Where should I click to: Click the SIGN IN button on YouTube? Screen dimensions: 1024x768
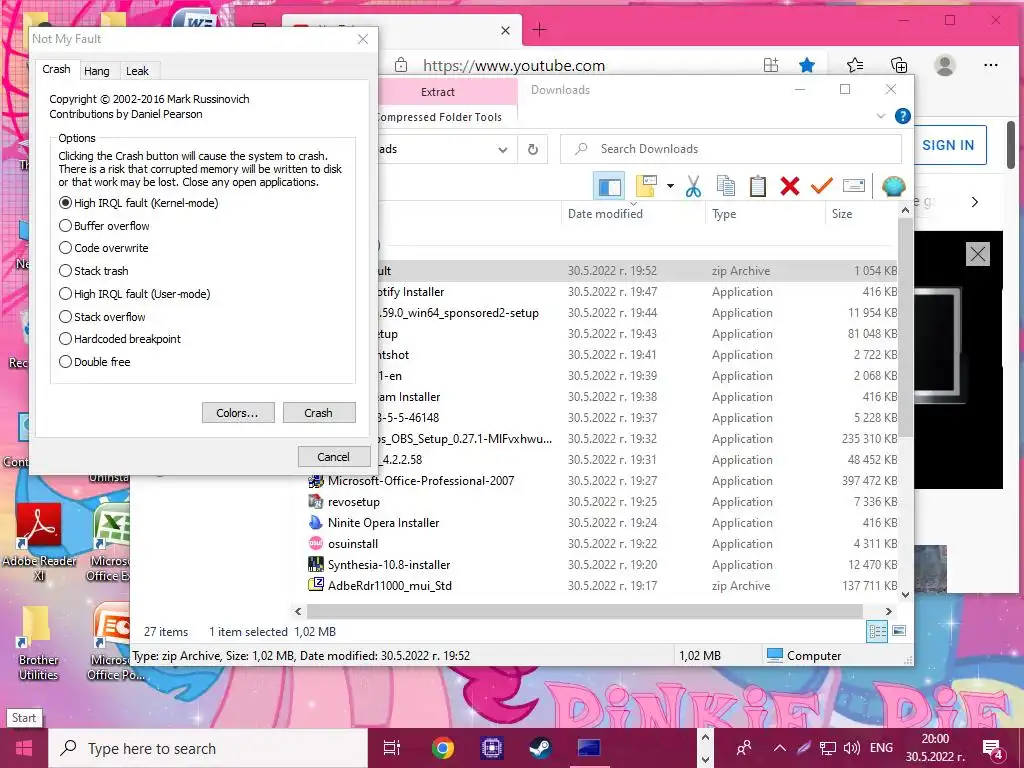click(948, 145)
